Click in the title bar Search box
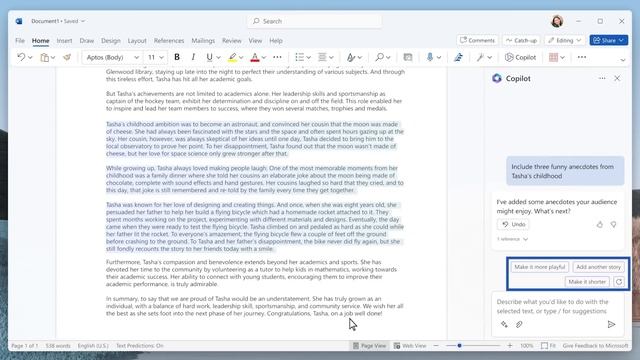This screenshot has width=640, height=360. tap(314, 21)
